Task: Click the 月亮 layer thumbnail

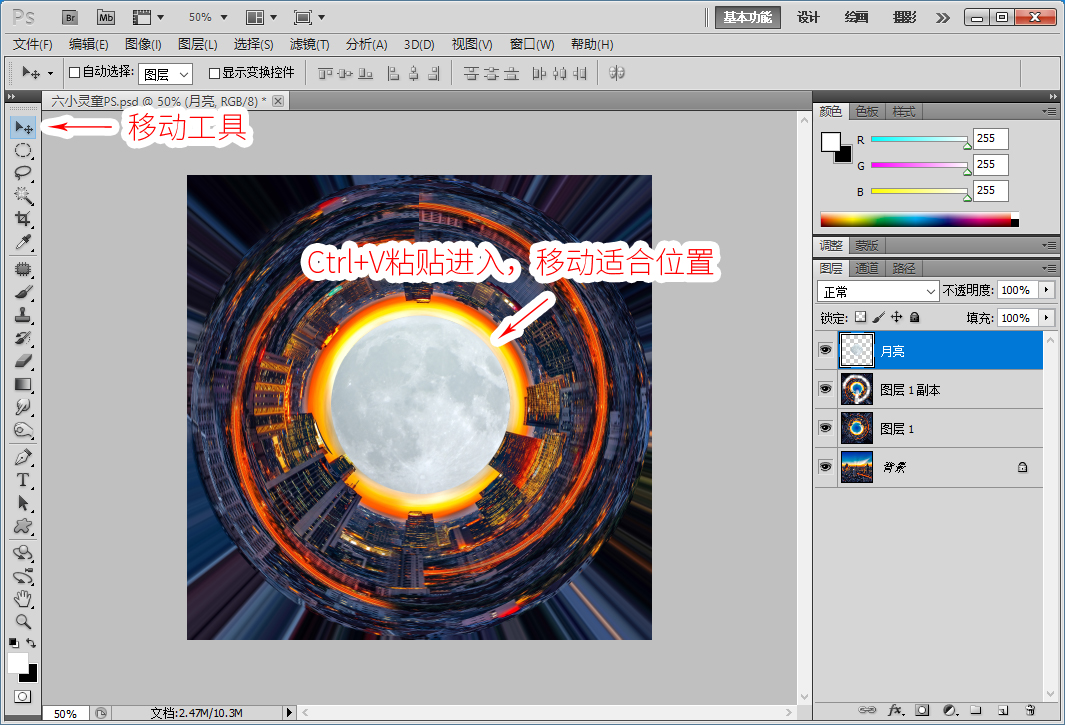Action: pos(856,351)
